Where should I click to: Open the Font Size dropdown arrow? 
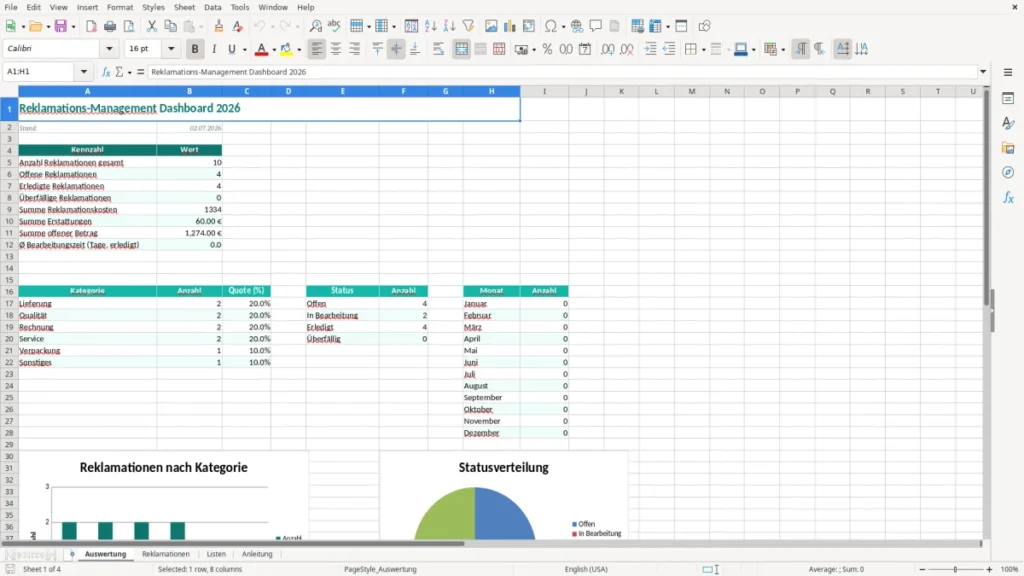pos(171,49)
